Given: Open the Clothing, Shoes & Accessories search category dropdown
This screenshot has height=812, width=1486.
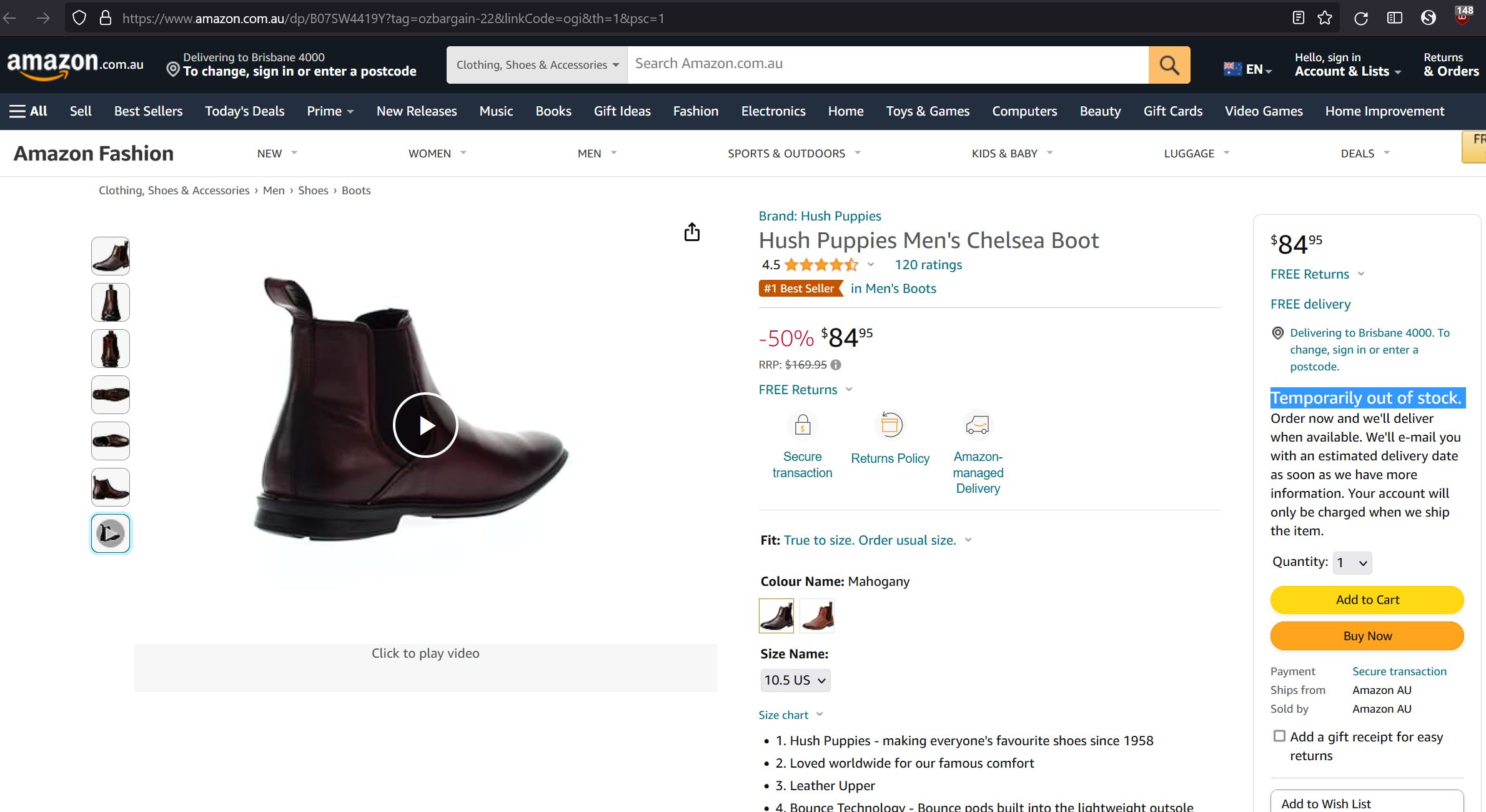Looking at the screenshot, I should pyautogui.click(x=537, y=65).
